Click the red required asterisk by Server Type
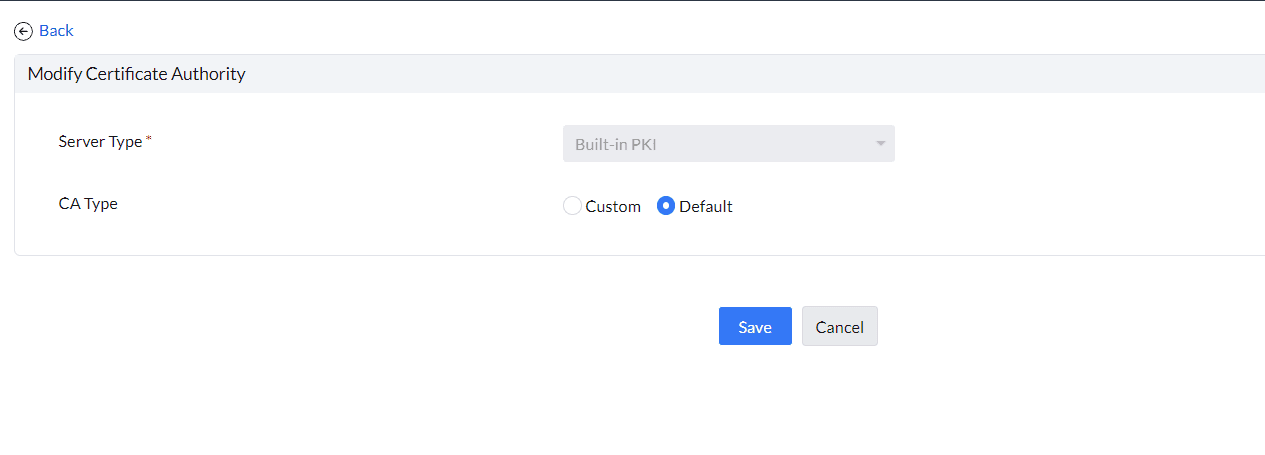 pos(149,140)
